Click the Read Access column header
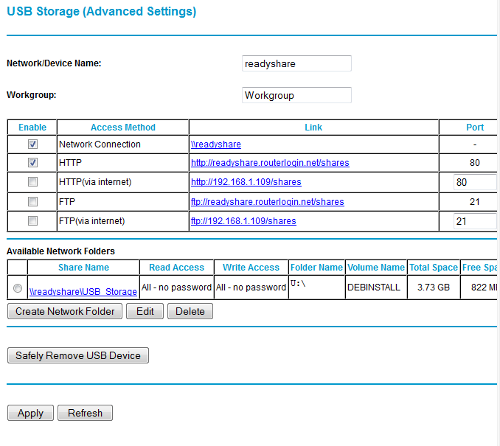 [x=177, y=267]
